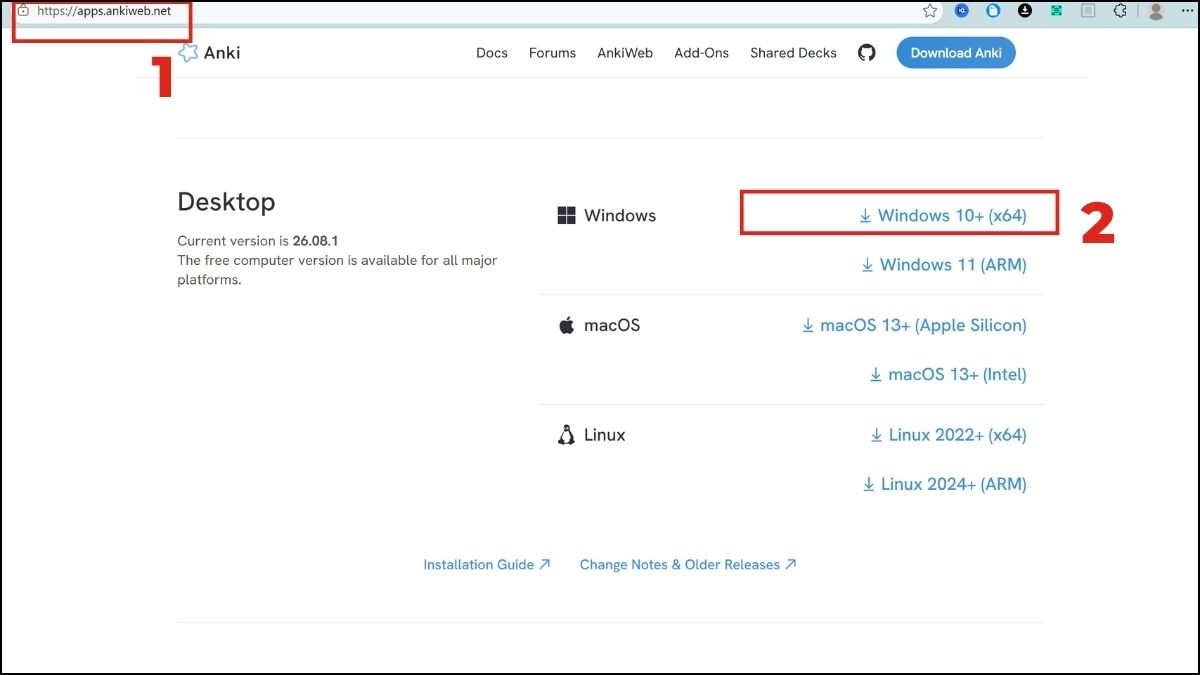The height and width of the screenshot is (675, 1200).
Task: Open the blue IQ extension icon
Action: tap(962, 11)
